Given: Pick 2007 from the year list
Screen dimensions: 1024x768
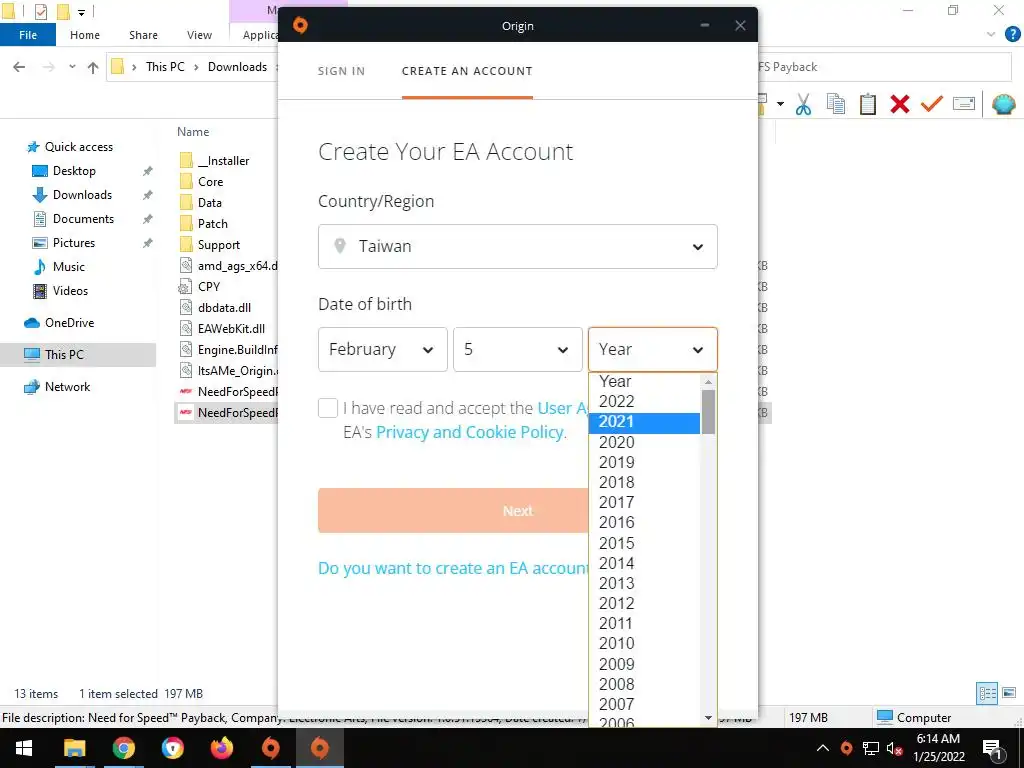Looking at the screenshot, I should [644, 704].
